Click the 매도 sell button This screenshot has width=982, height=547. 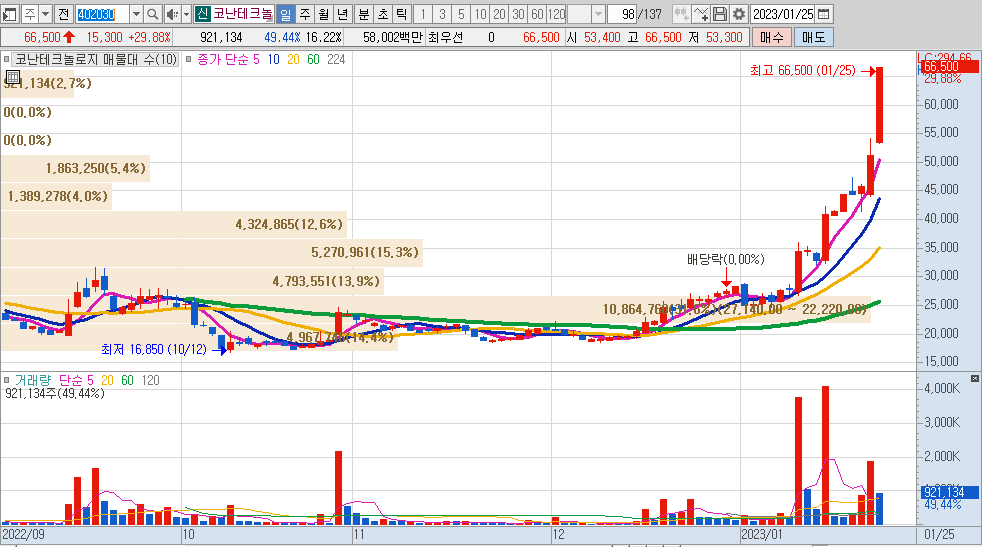click(x=814, y=38)
